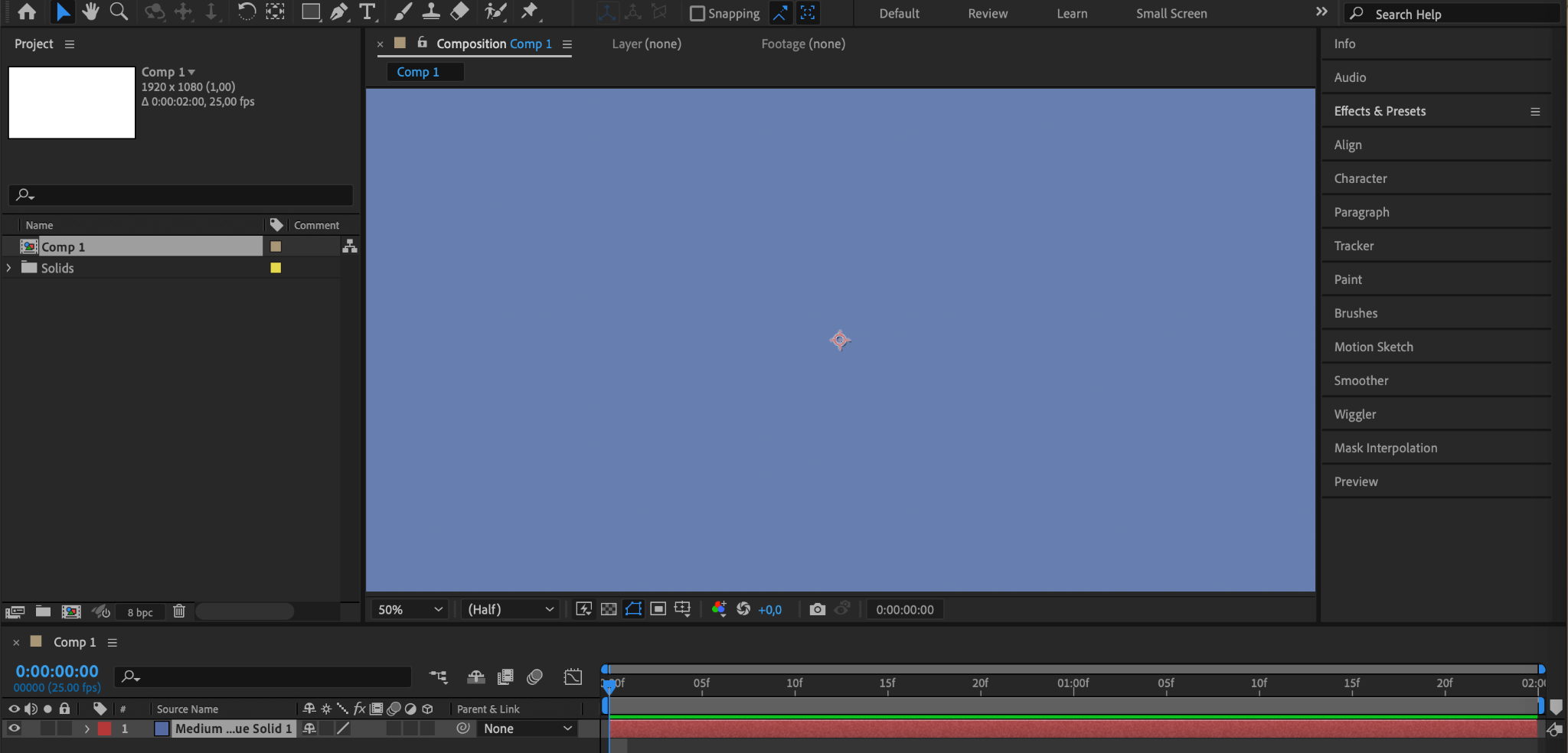1568x753 pixels.
Task: Select the Clone Stamp tool
Action: click(431, 12)
